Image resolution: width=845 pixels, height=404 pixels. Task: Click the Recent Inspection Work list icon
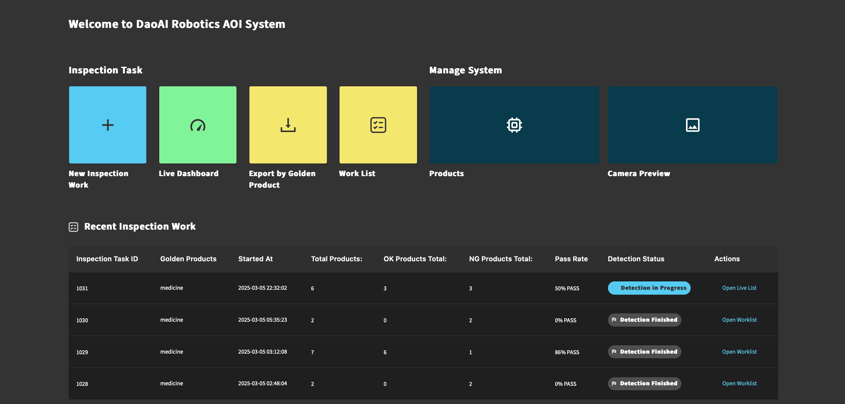[x=73, y=227]
